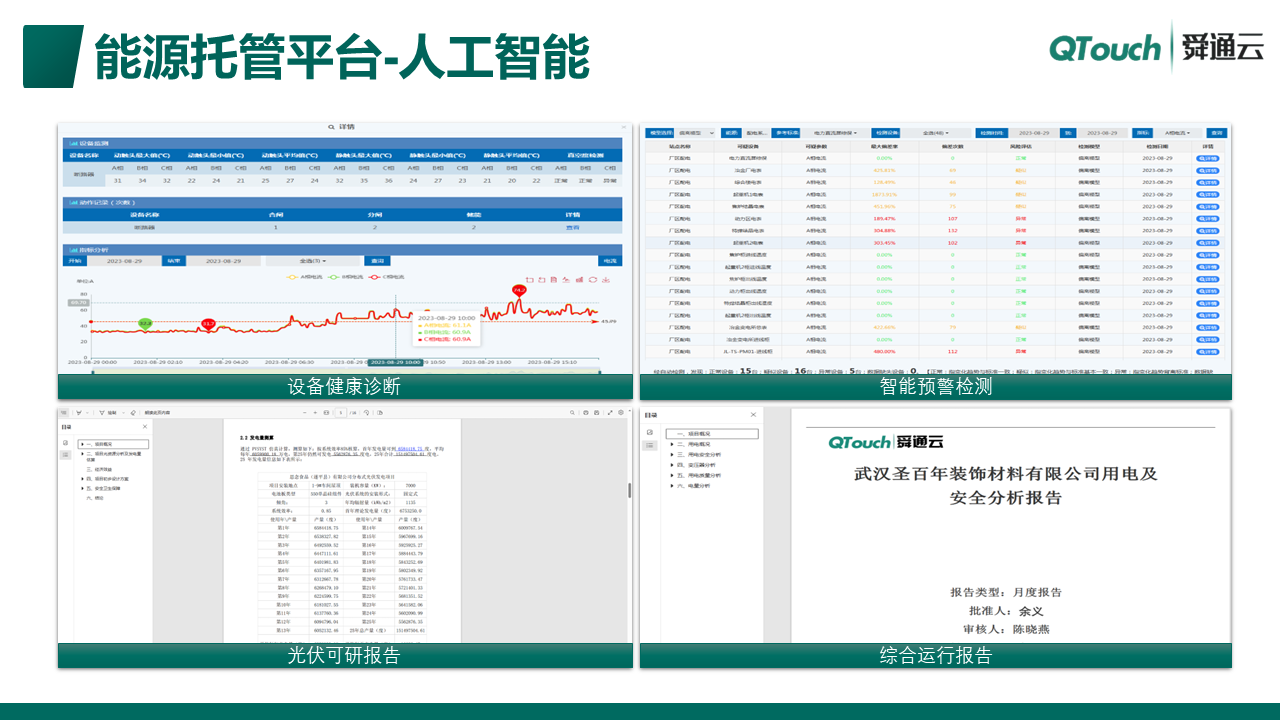This screenshot has height=720, width=1280.
Task: Toggle the B相电流 legend on the current chart
Action: pyautogui.click(x=350, y=277)
